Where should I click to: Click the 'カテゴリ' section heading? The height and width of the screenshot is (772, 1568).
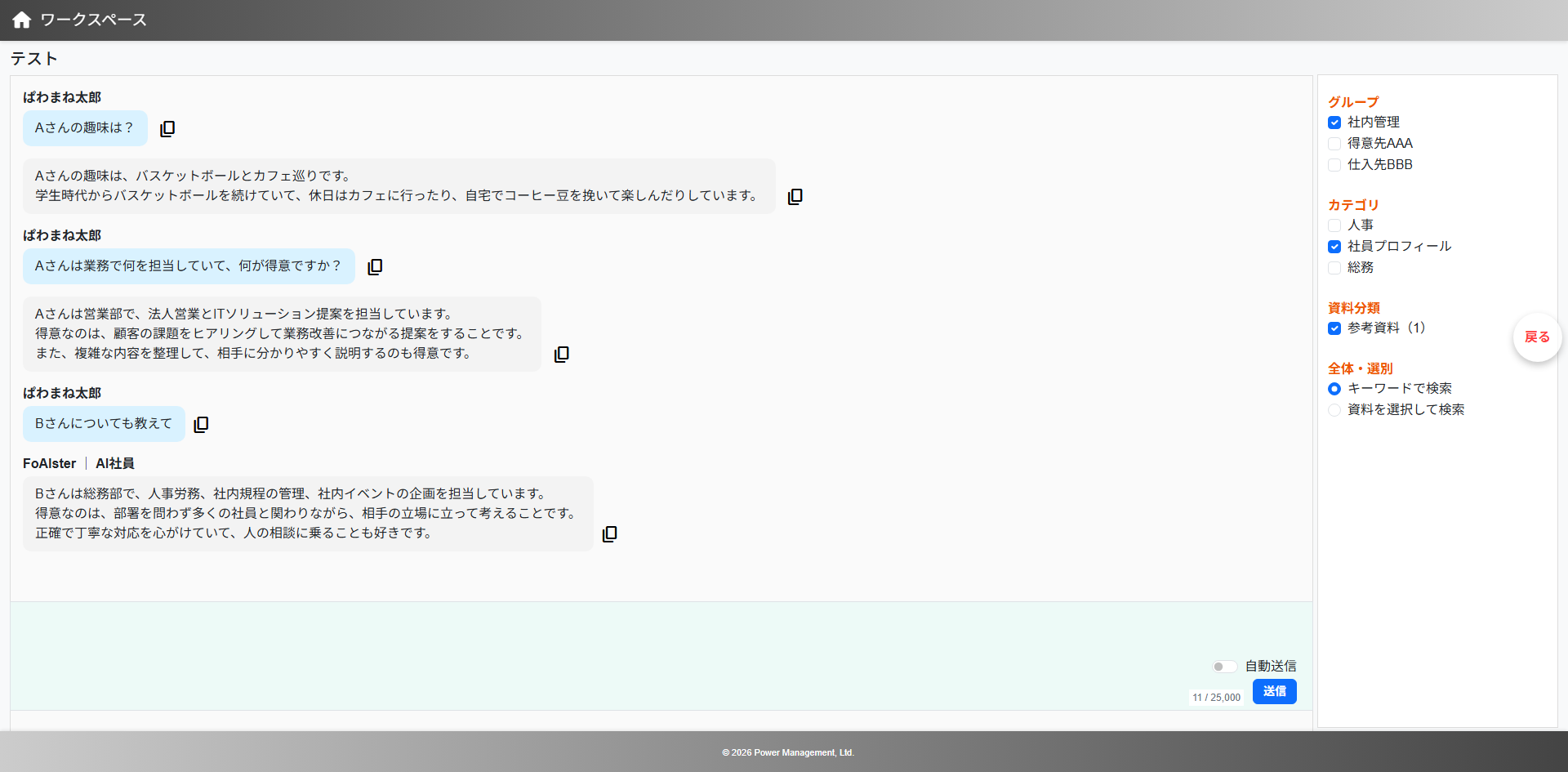(1353, 205)
